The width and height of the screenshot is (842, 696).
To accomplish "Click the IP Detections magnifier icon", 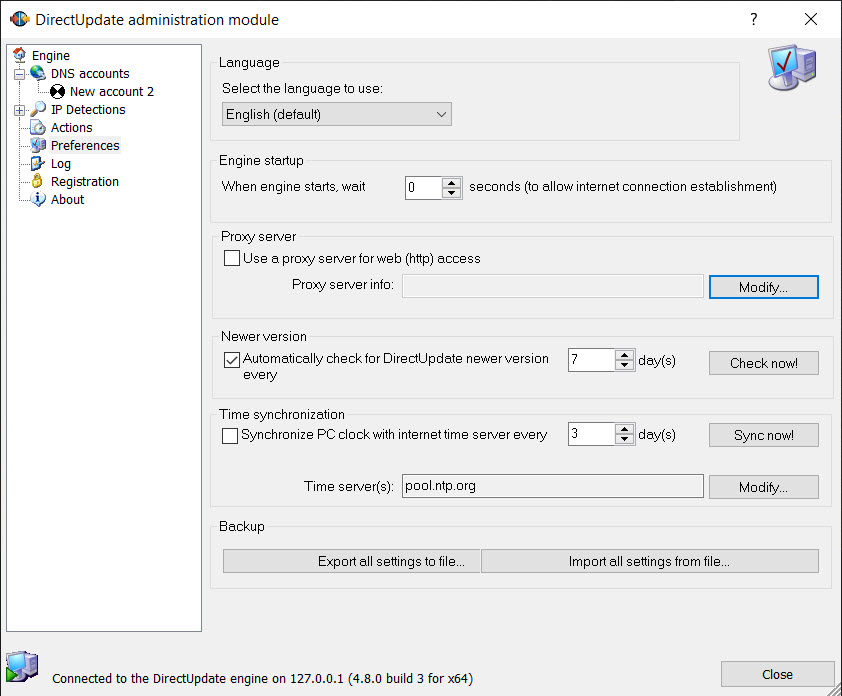I will 38,109.
